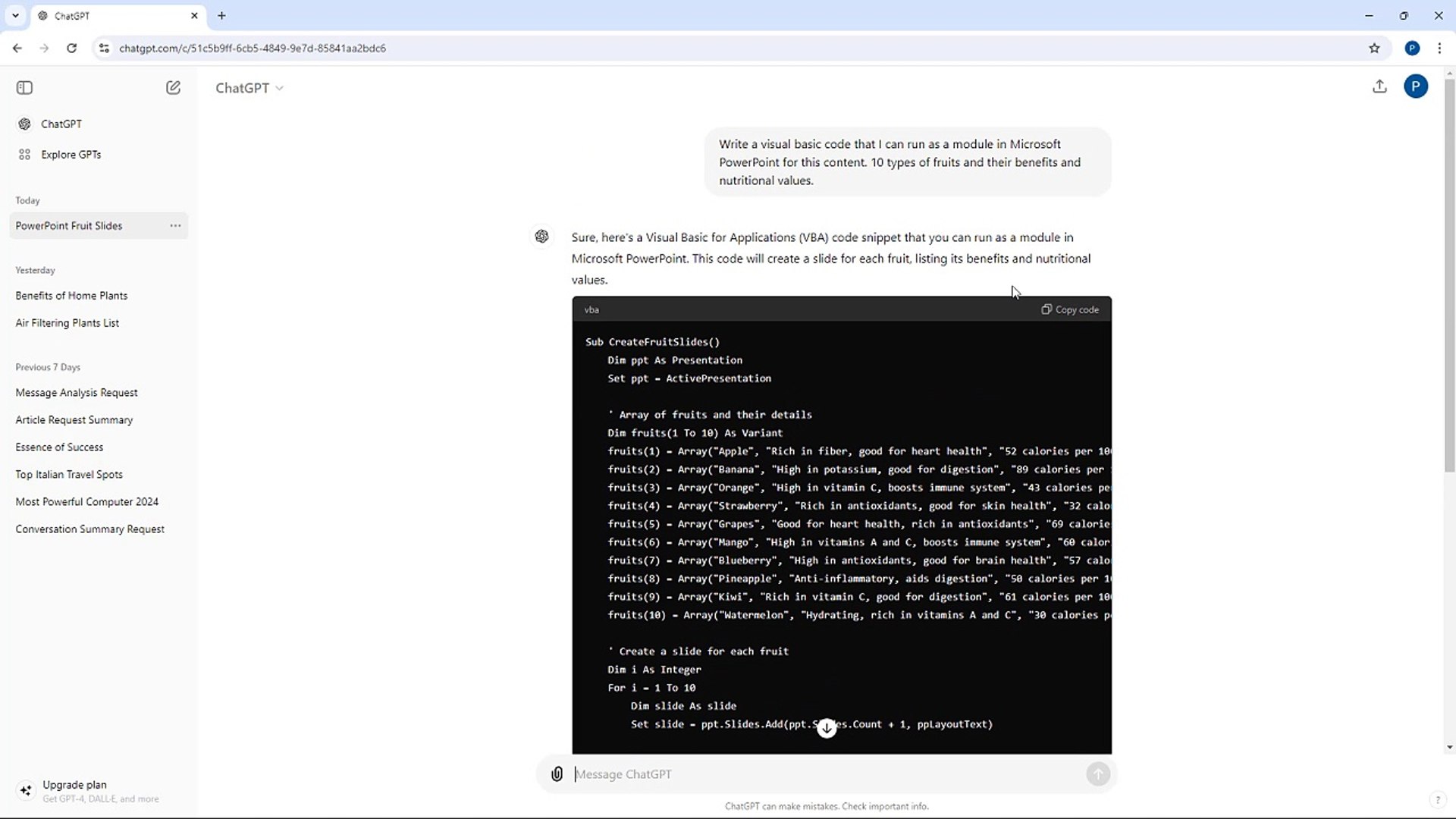Open Chrome three-dot menu

point(1439,49)
